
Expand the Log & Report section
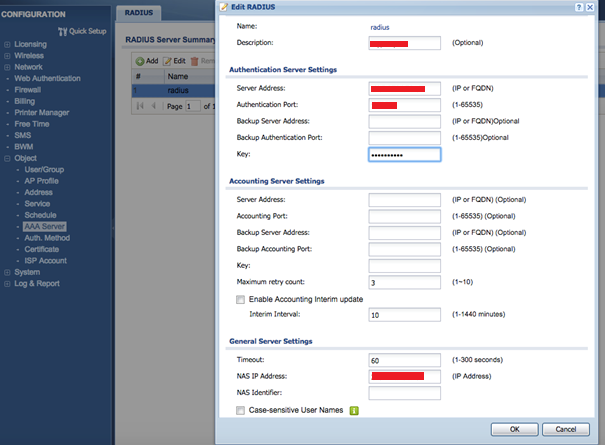(7, 283)
